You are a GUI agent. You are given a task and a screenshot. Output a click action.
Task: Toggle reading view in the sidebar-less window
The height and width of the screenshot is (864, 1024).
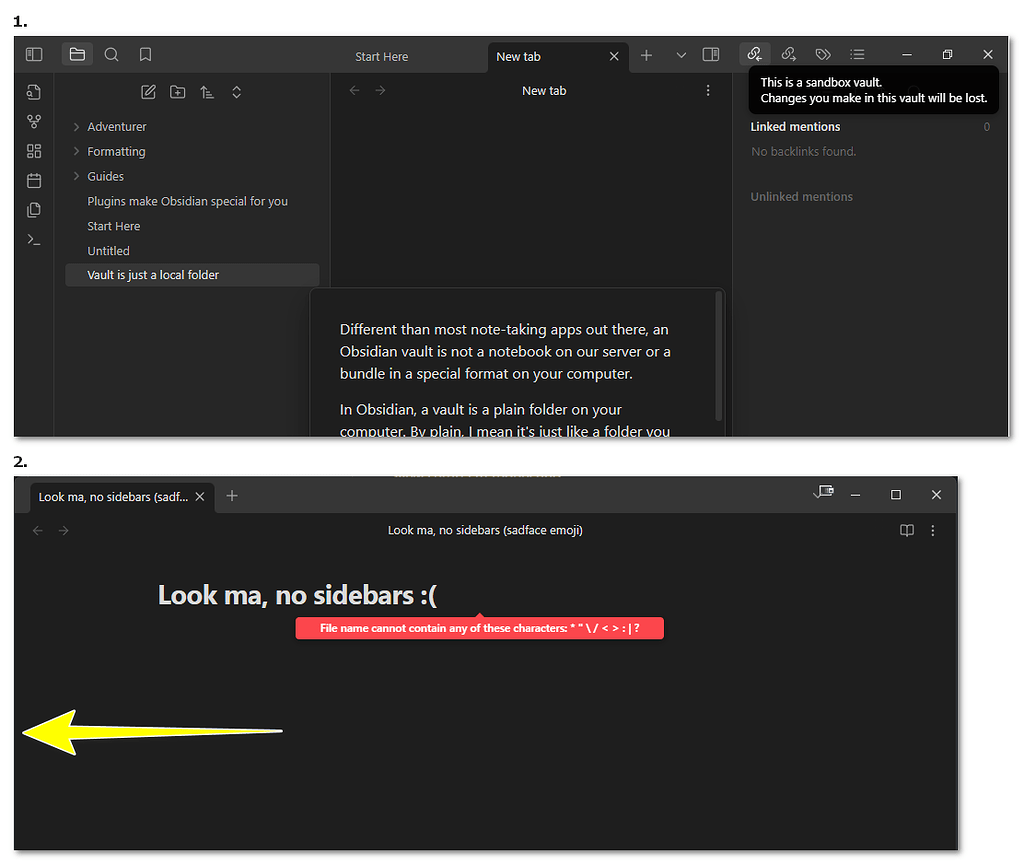[906, 531]
